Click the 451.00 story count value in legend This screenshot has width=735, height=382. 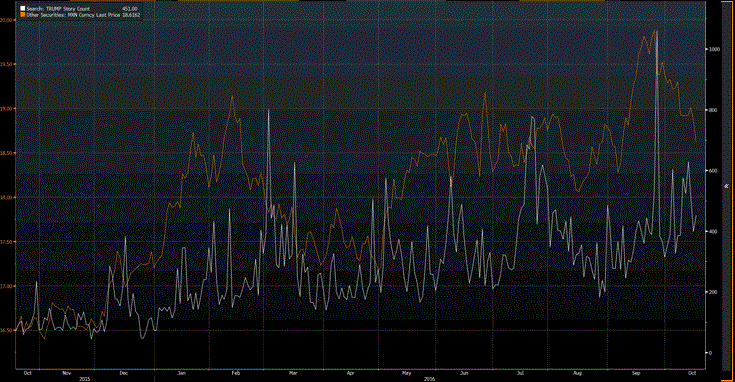pyautogui.click(x=129, y=9)
